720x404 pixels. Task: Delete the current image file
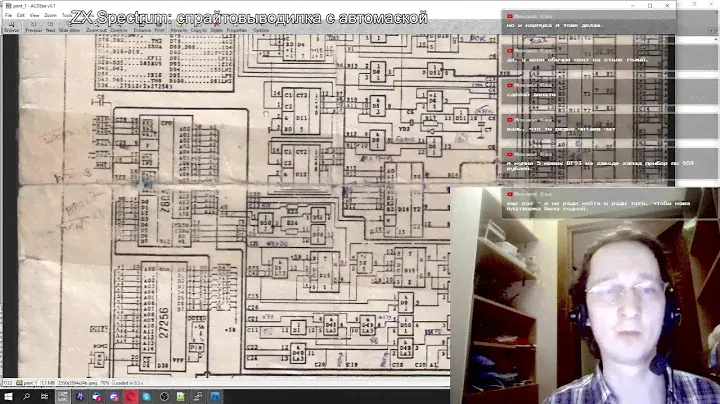pyautogui.click(x=216, y=29)
